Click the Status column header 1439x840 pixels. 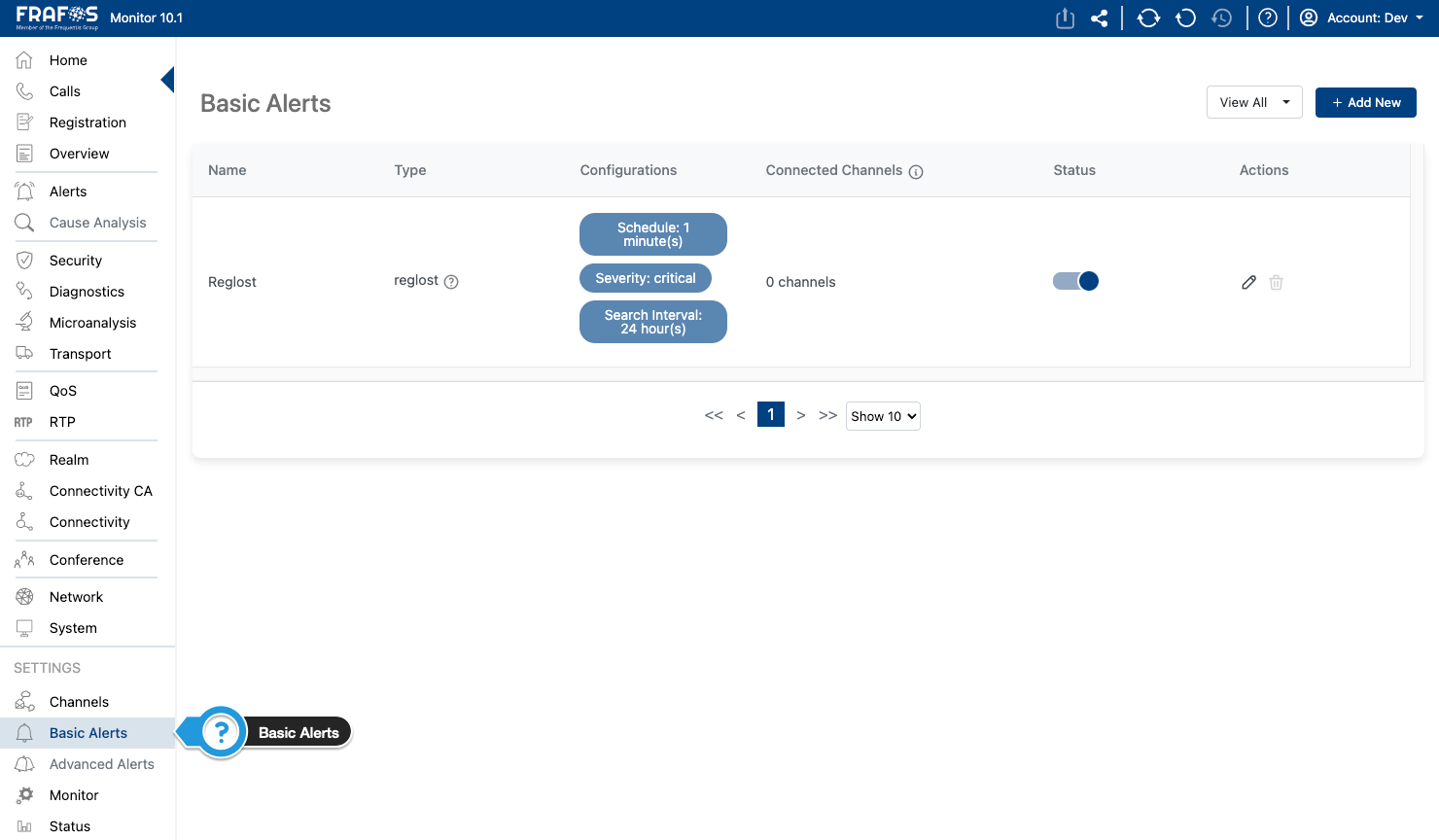[1074, 170]
